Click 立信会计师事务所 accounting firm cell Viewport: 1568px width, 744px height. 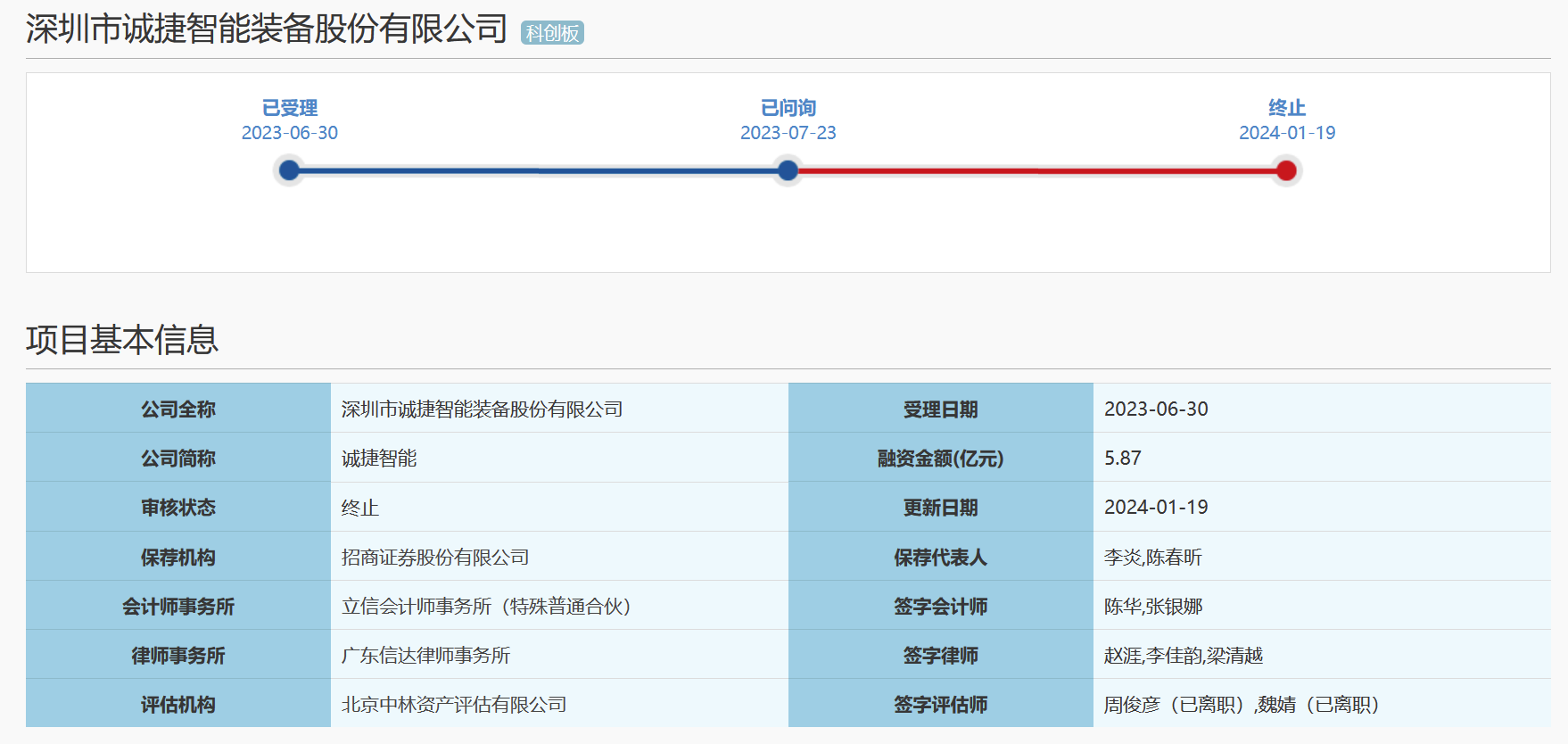[487, 607]
